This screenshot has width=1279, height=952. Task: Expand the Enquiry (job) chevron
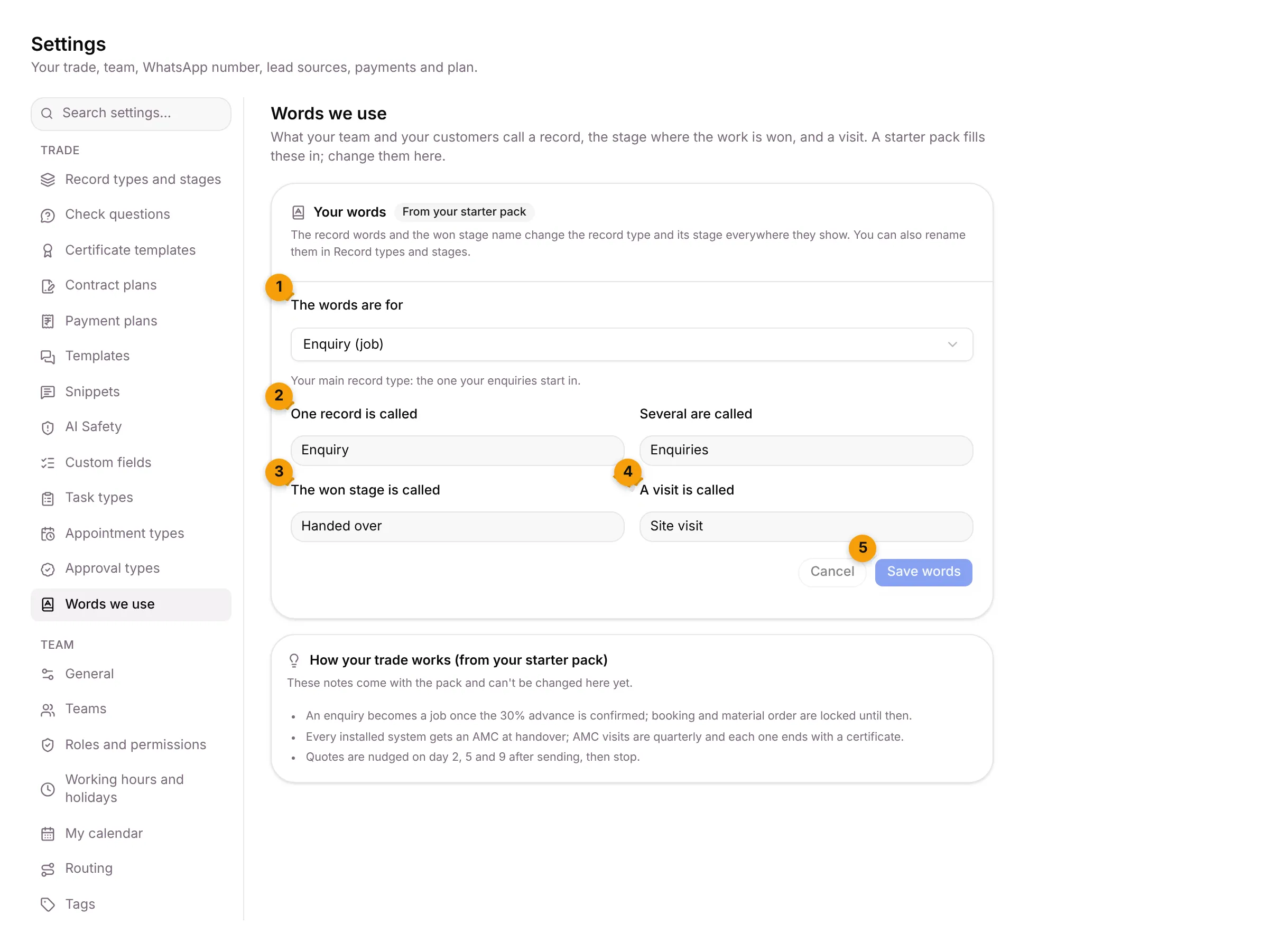coord(952,344)
